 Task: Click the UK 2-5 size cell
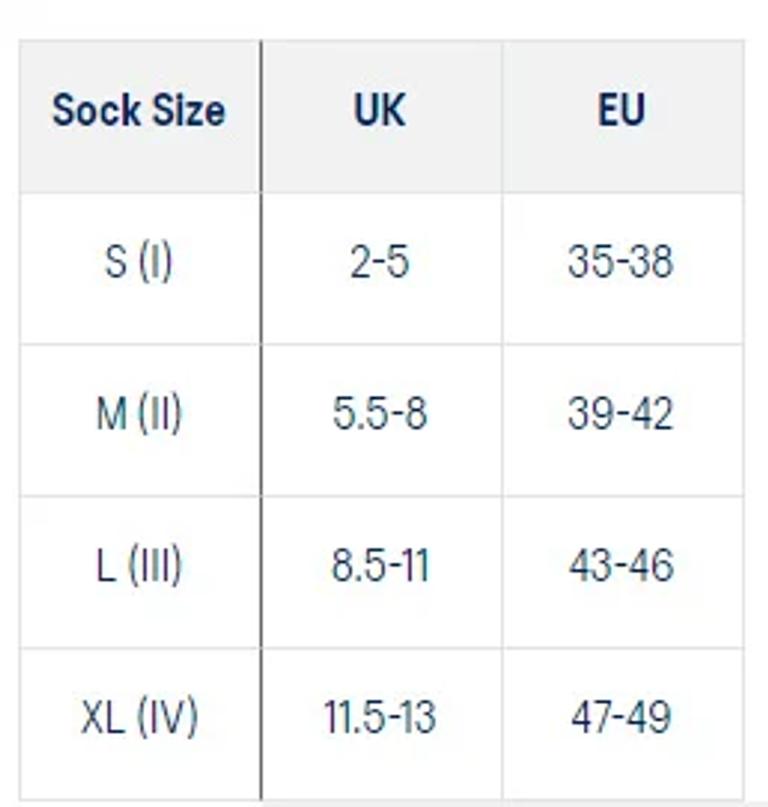(380, 262)
